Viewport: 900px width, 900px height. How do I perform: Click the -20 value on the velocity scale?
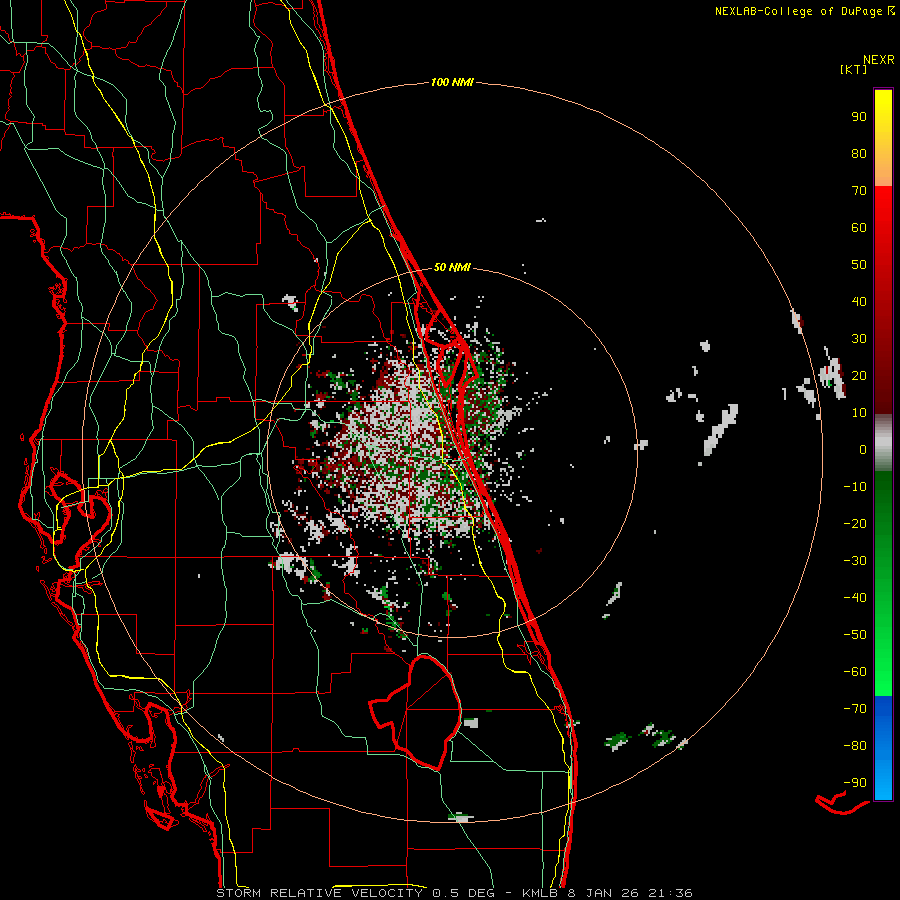coord(855,523)
